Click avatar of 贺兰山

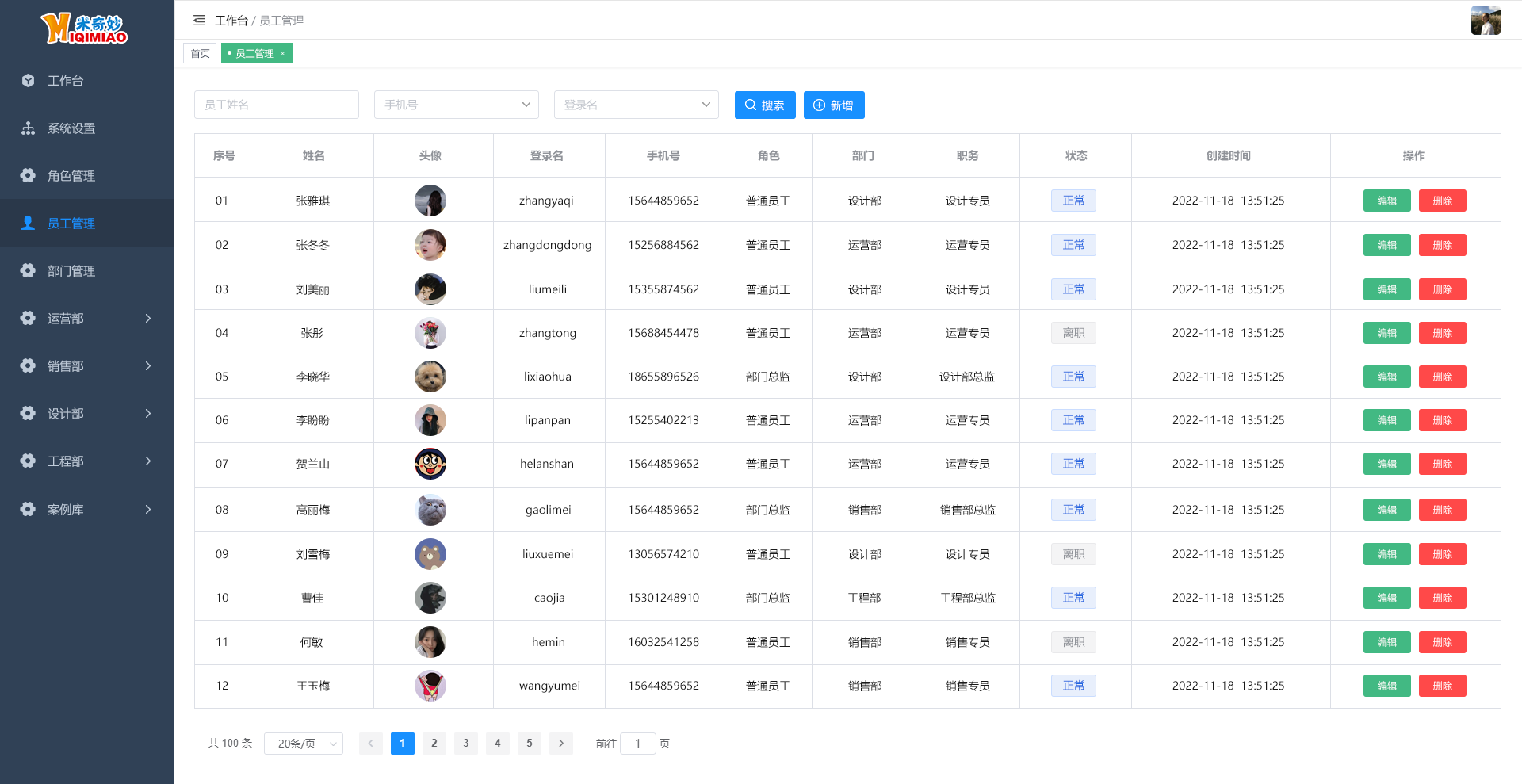tap(430, 464)
